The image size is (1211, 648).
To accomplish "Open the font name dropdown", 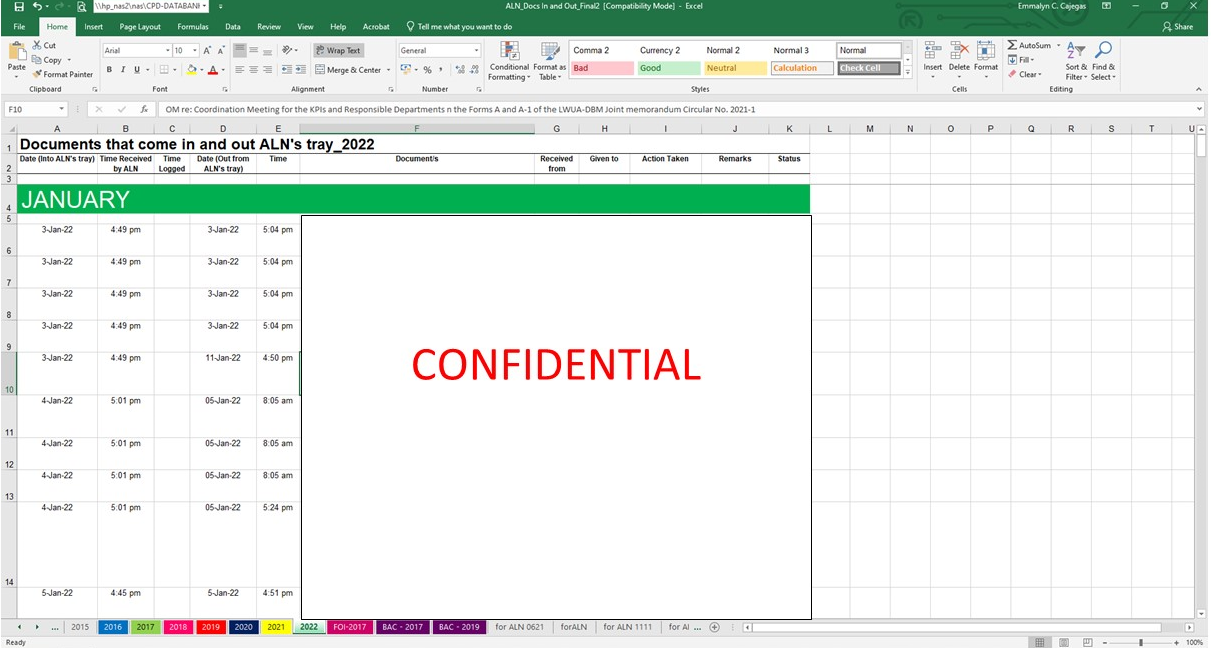I will [x=167, y=50].
